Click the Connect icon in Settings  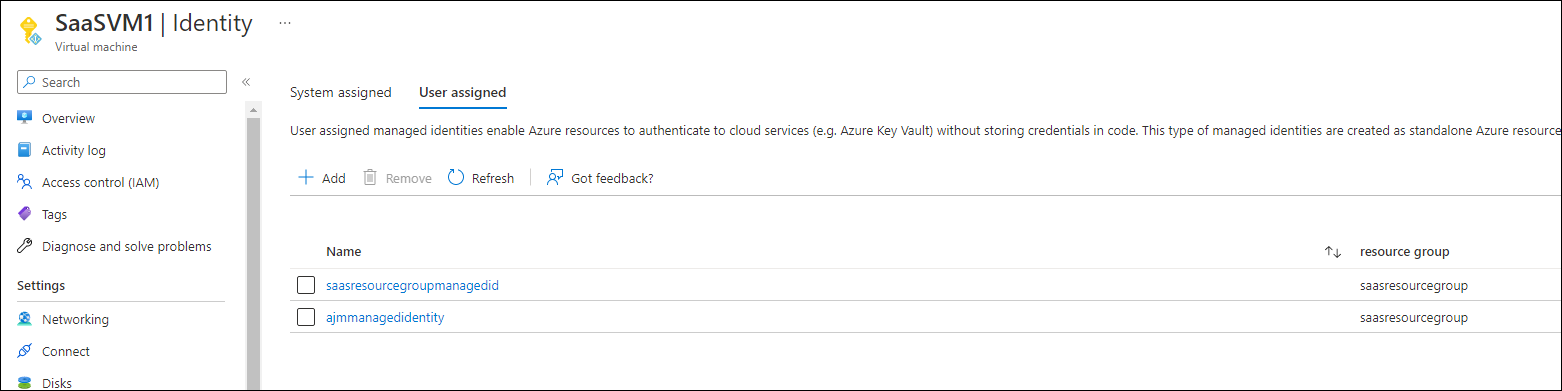25,351
